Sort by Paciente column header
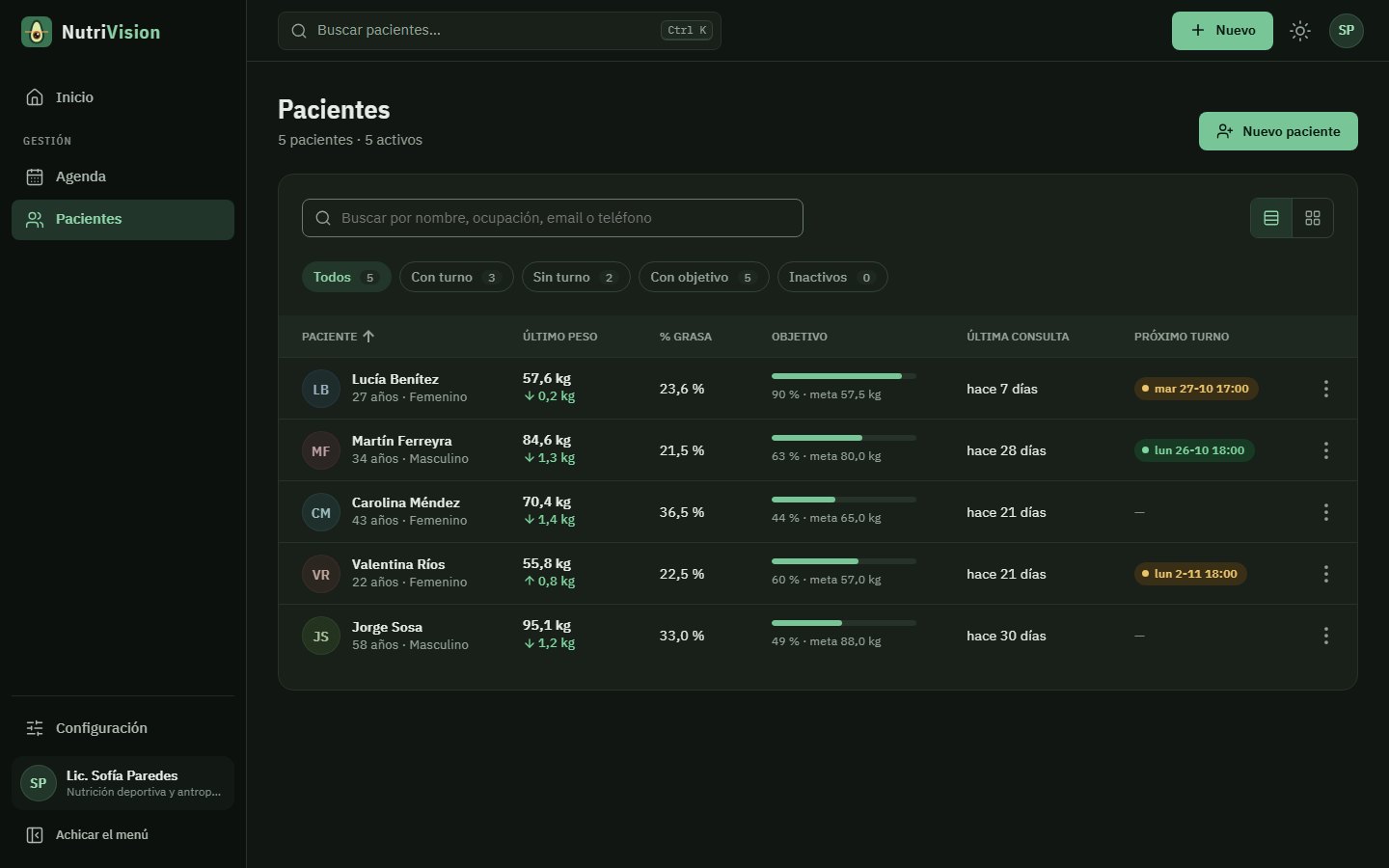The image size is (1389, 868). [339, 337]
